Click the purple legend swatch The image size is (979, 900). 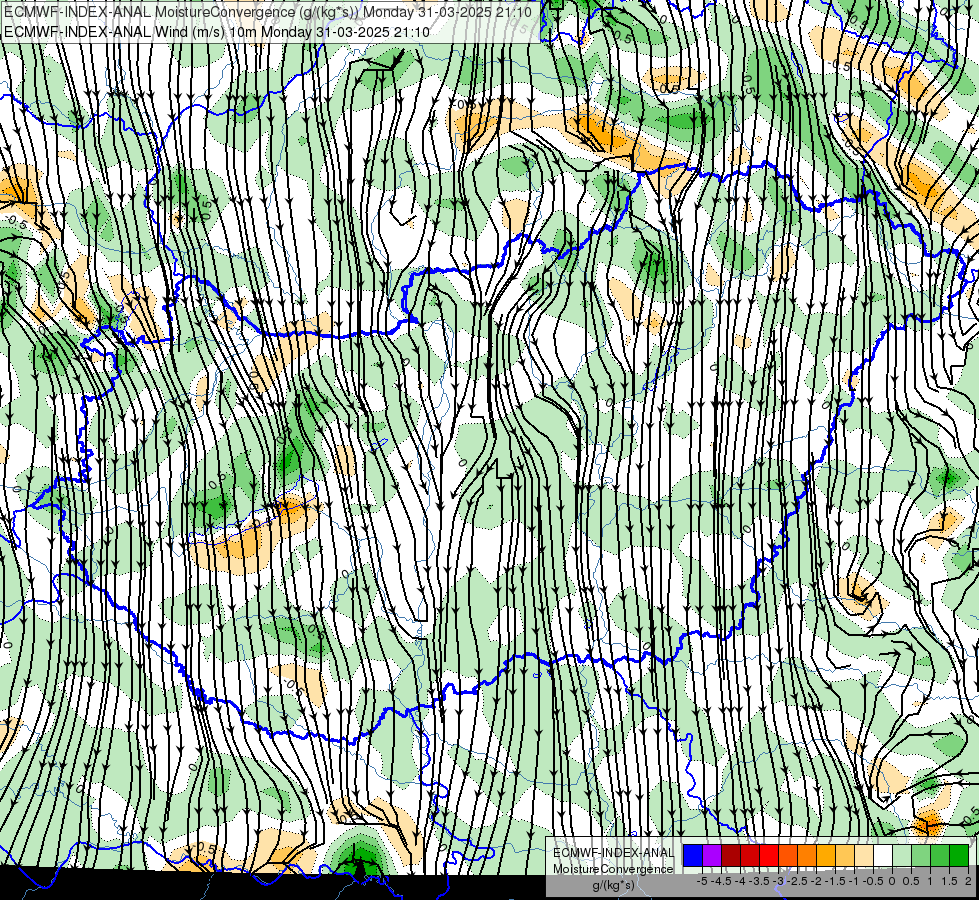712,855
